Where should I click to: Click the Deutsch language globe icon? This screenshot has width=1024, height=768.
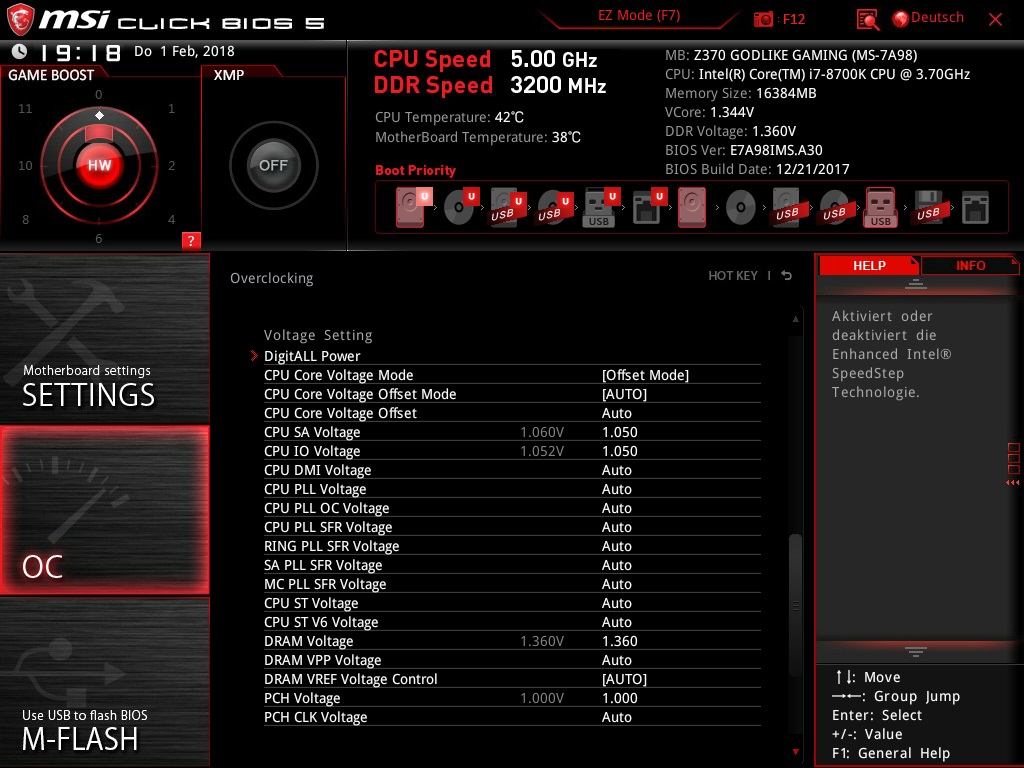click(901, 19)
